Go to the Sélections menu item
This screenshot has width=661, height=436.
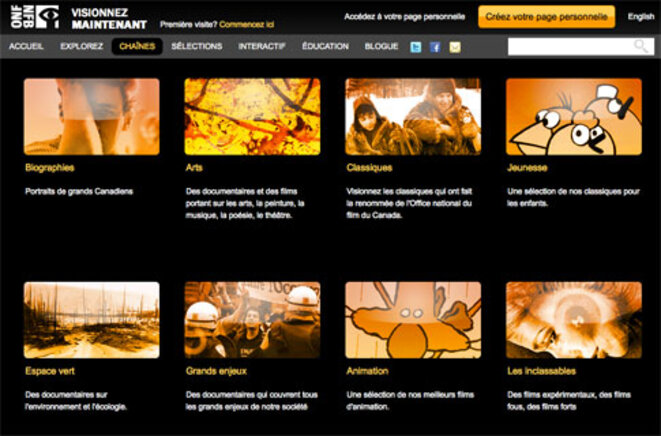pyautogui.click(x=196, y=46)
